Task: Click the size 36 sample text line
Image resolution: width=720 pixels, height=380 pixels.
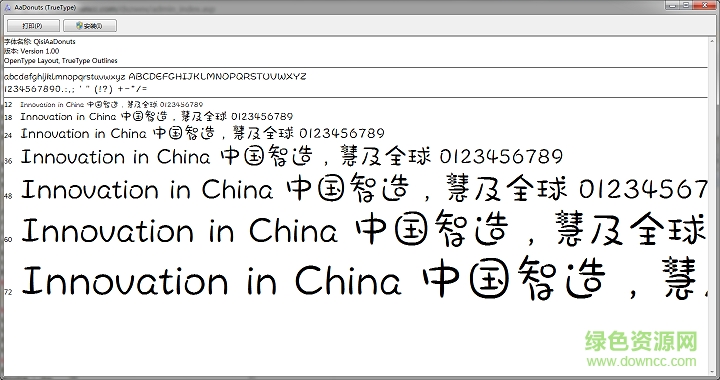Action: 292,156
